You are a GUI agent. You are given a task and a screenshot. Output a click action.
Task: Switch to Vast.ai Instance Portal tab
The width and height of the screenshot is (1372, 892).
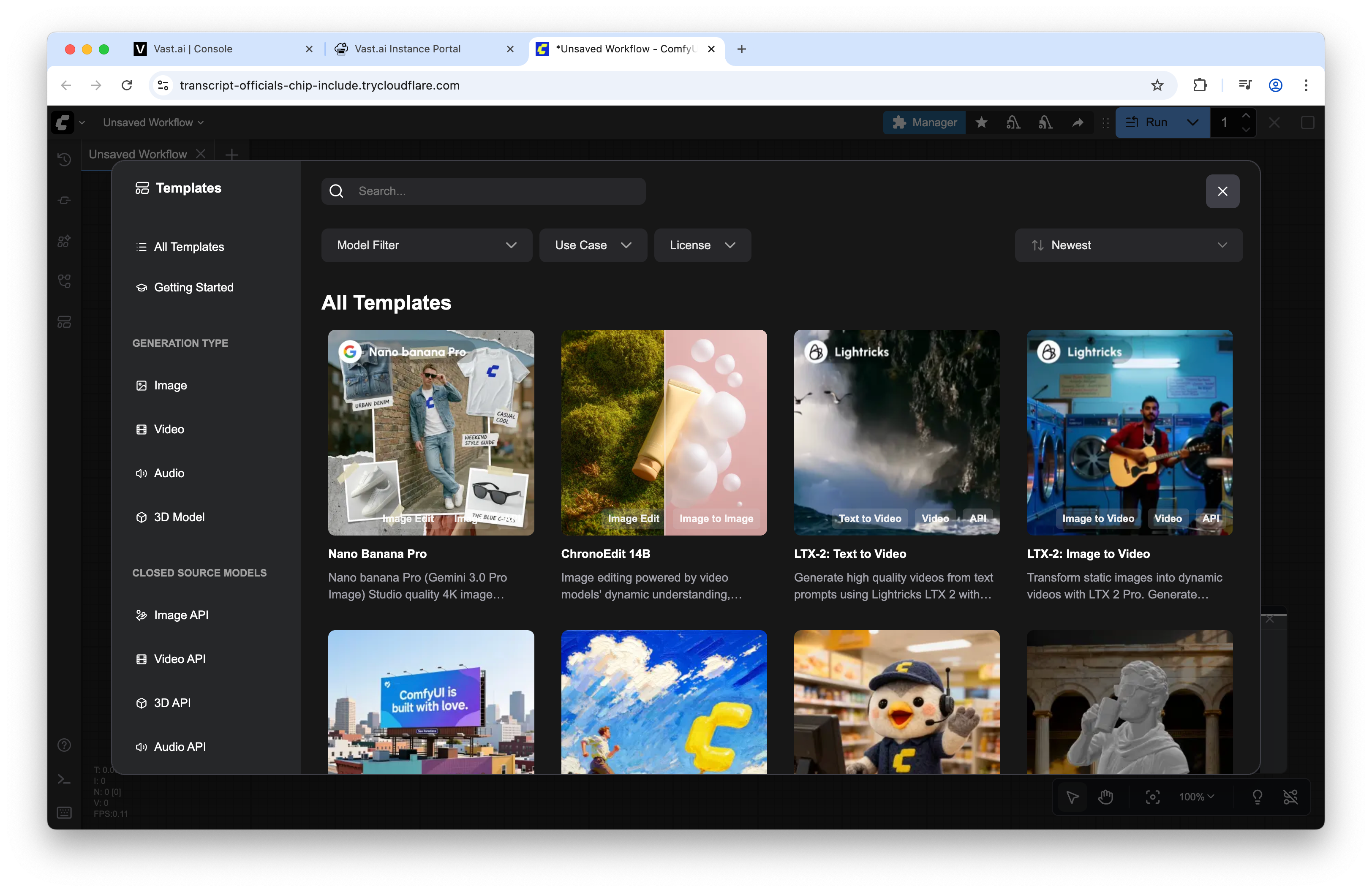[407, 49]
